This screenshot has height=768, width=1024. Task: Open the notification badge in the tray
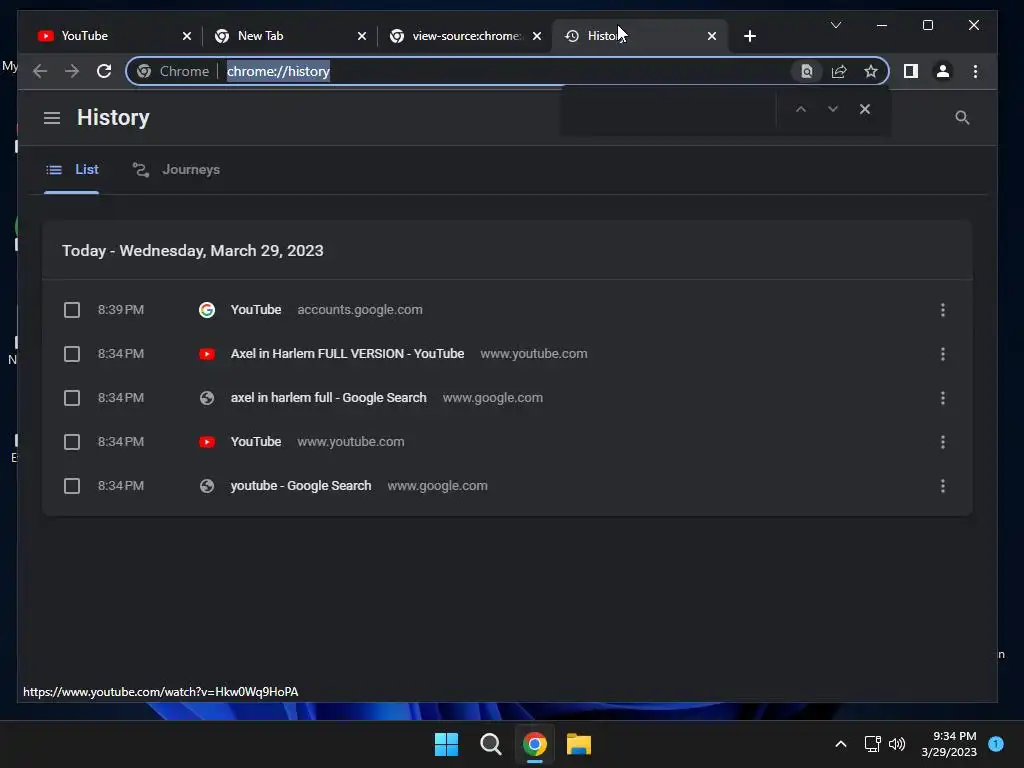click(995, 744)
